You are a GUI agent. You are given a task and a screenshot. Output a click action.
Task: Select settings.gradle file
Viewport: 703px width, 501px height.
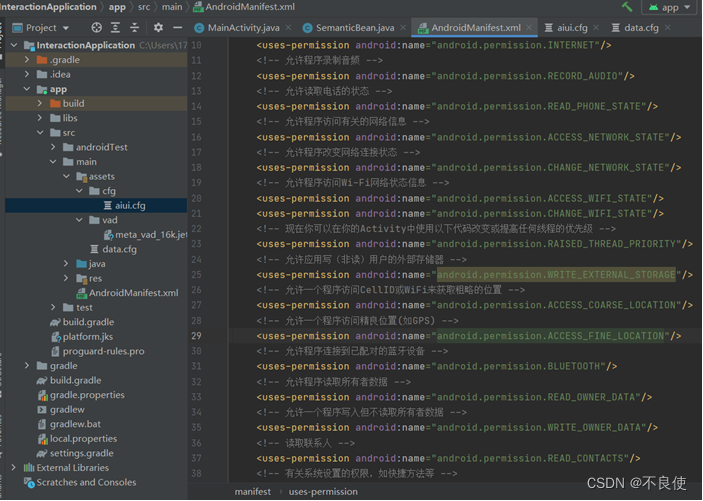75,453
